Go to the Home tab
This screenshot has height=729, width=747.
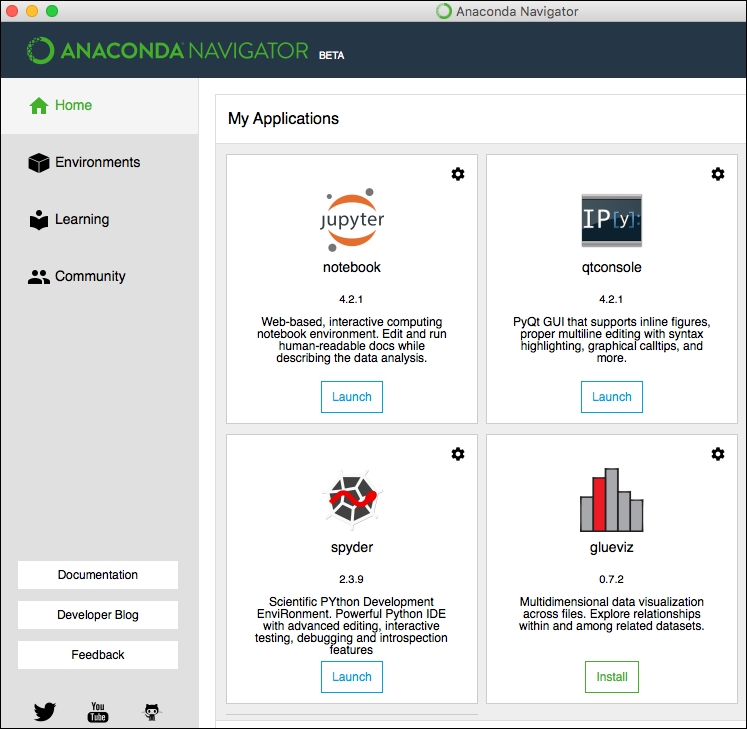[x=100, y=106]
